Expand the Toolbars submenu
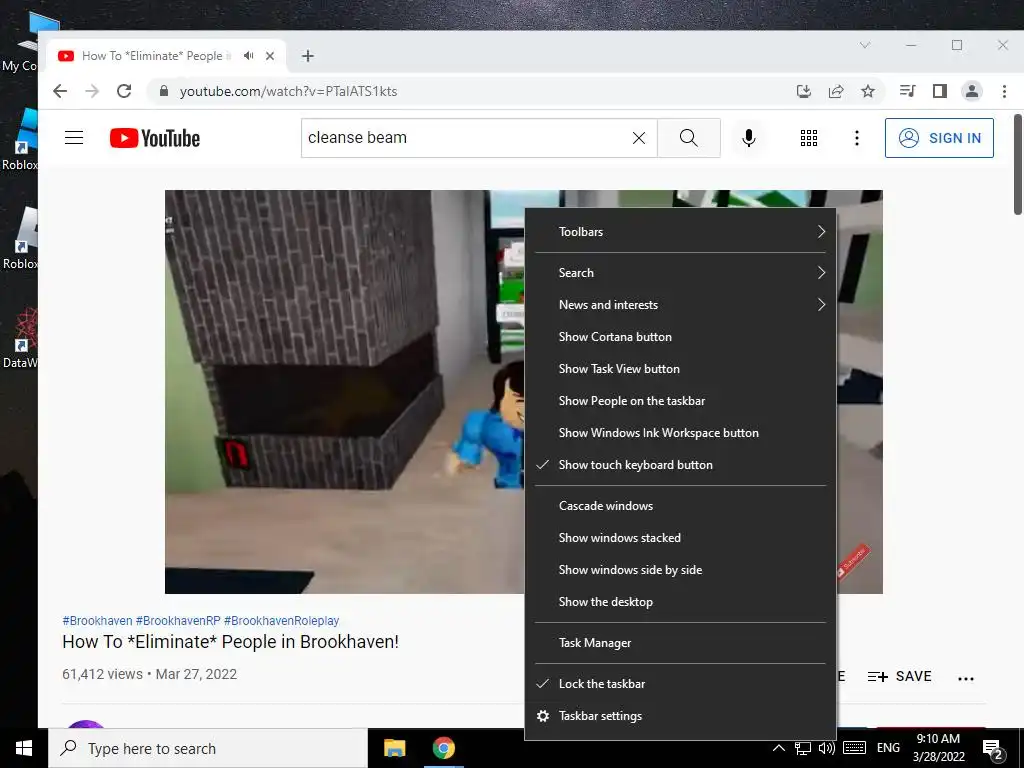 (x=680, y=232)
